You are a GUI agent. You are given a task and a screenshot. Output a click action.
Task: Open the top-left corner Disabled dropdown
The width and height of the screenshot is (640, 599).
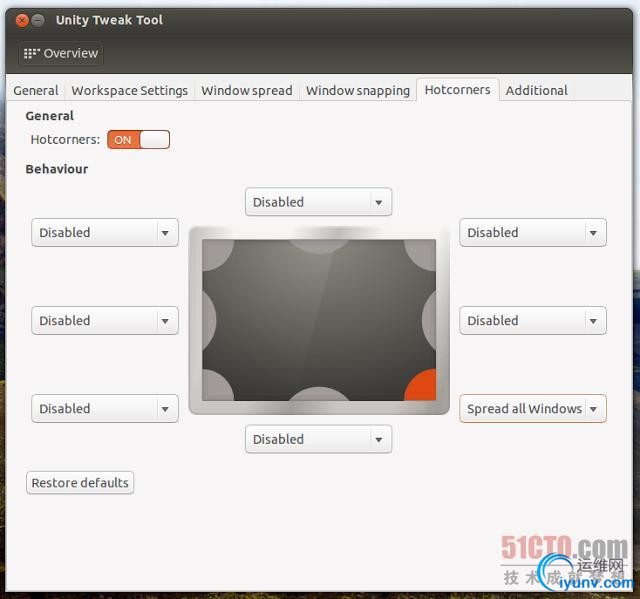pyautogui.click(x=105, y=233)
